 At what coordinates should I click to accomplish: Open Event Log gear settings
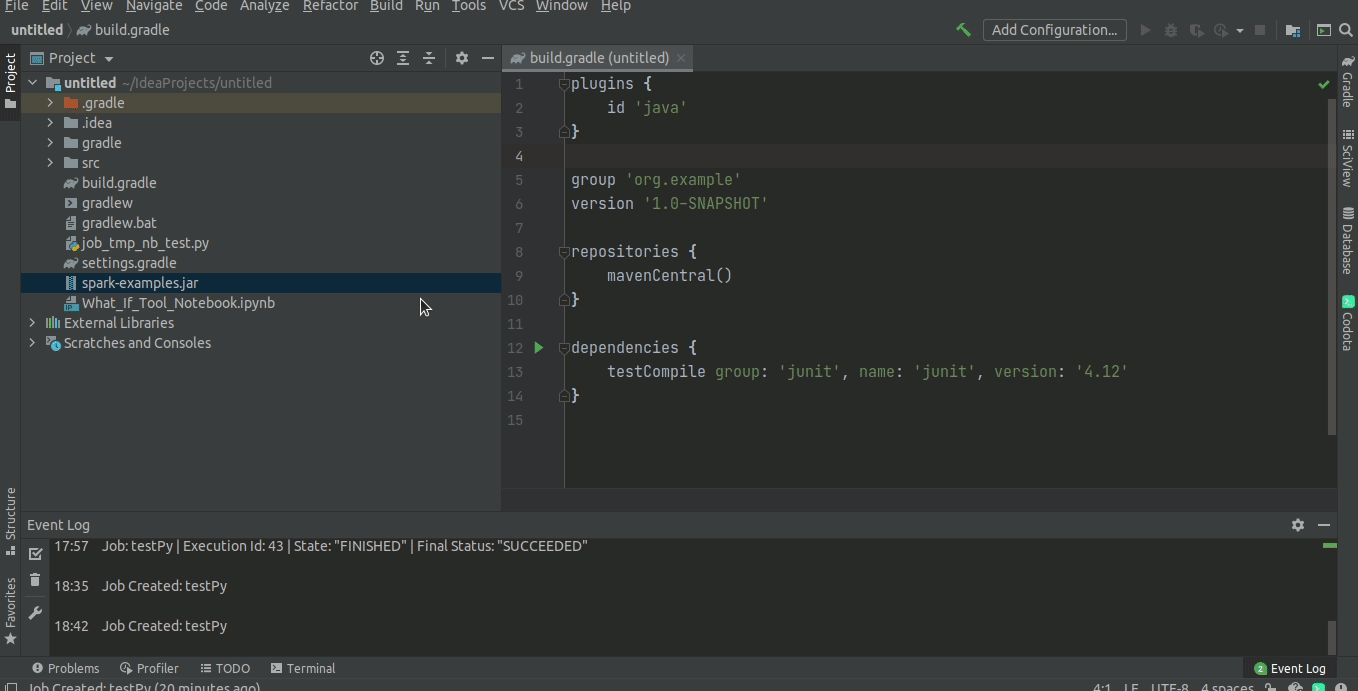pyautogui.click(x=1298, y=524)
